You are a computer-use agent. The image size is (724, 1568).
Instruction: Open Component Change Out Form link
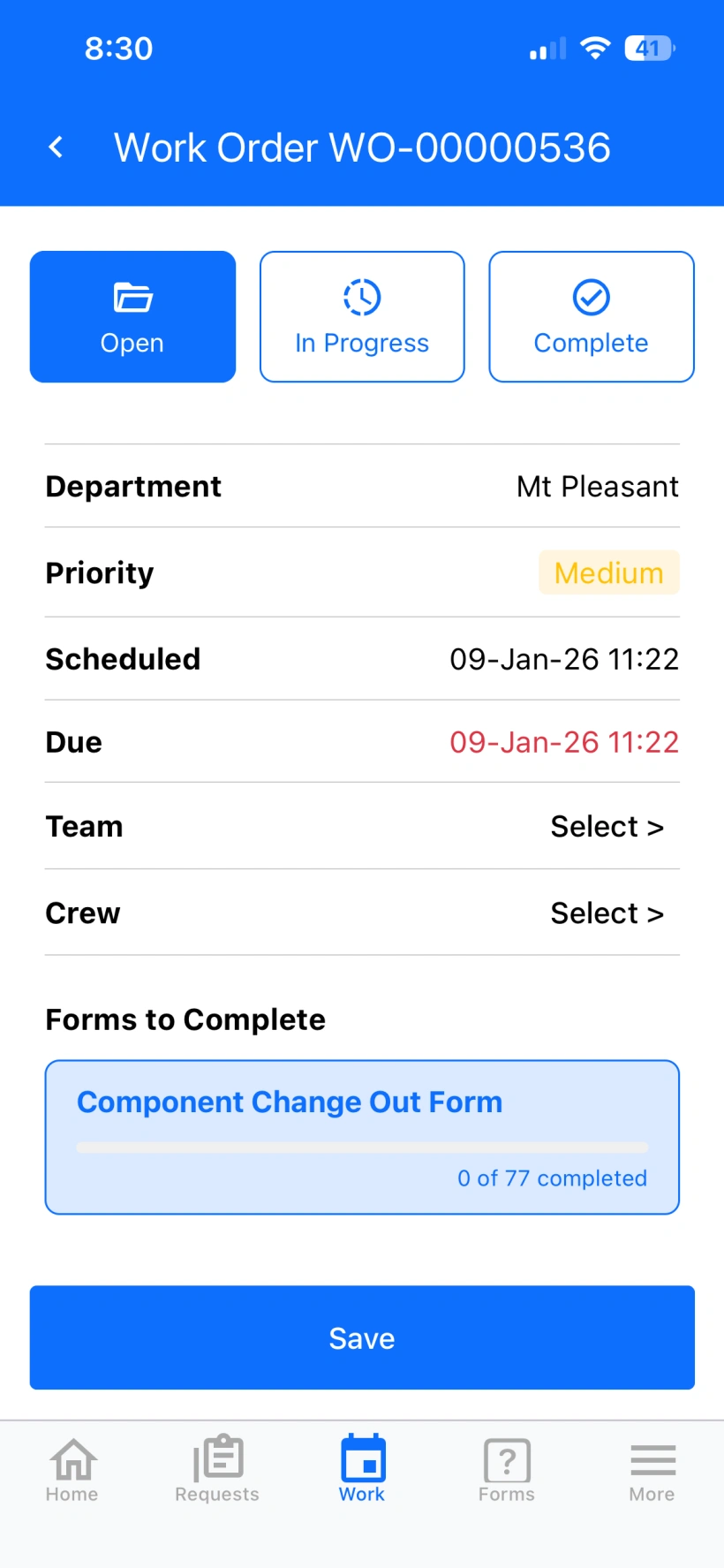290,1102
